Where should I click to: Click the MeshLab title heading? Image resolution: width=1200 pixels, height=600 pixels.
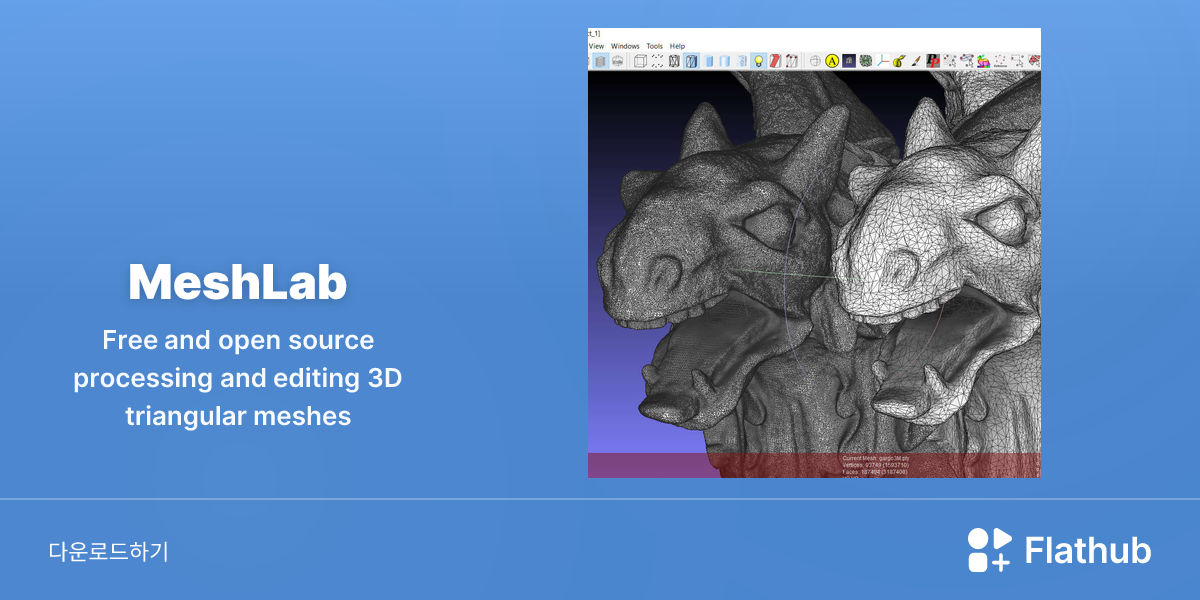[x=238, y=283]
